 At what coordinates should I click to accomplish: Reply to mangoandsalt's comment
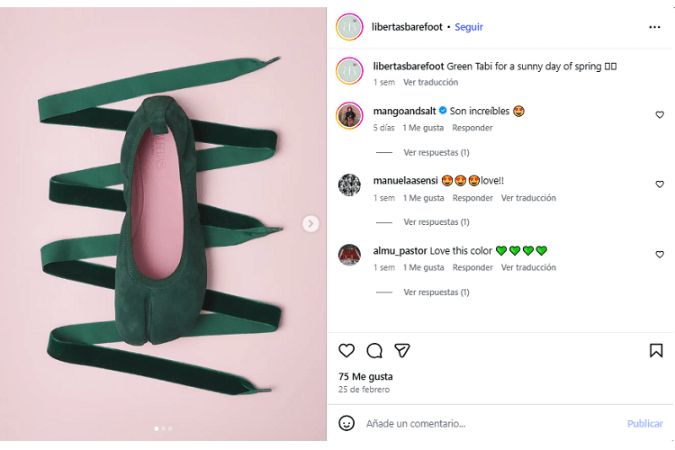point(472,128)
